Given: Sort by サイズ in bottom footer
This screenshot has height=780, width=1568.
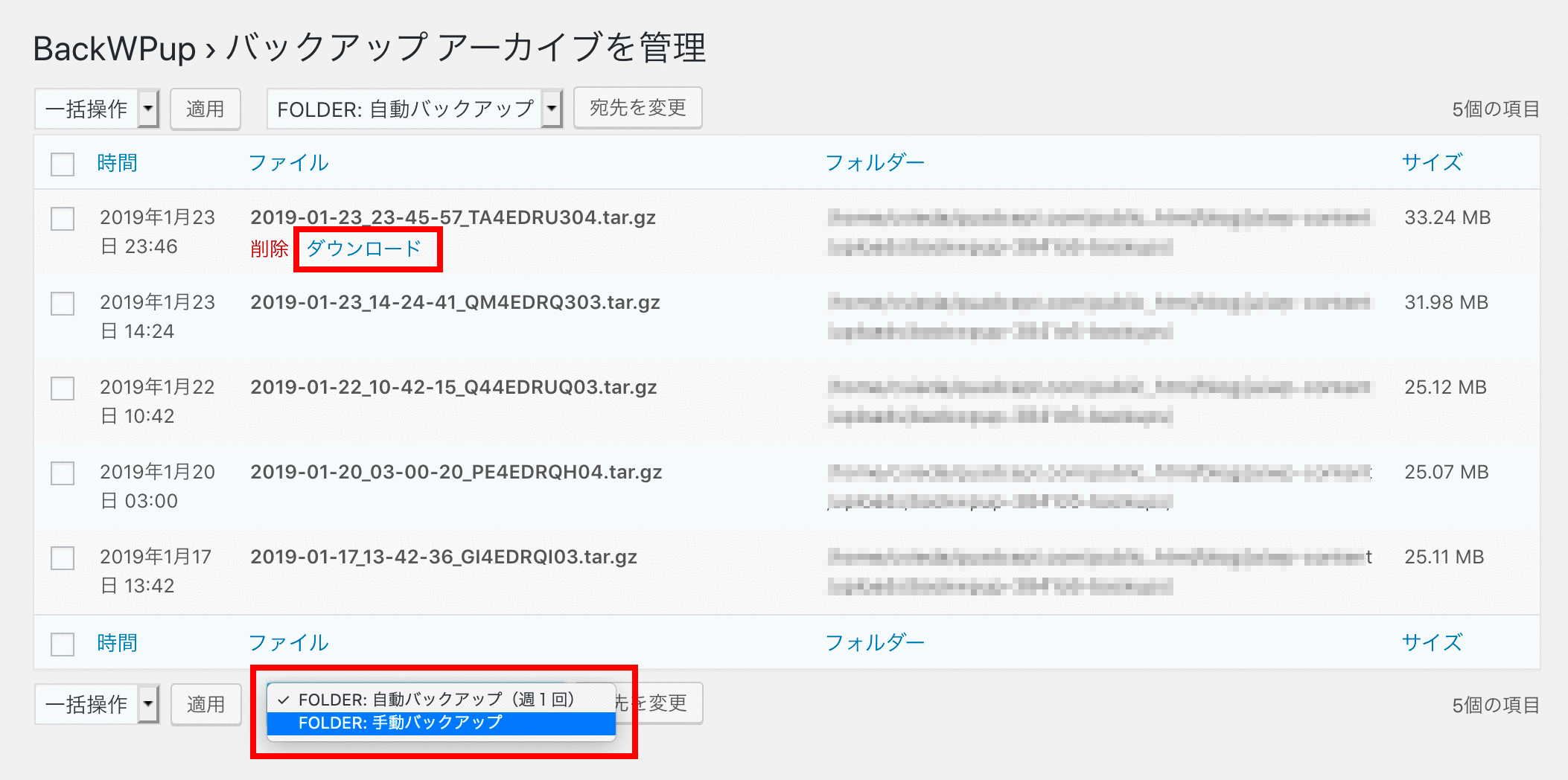Looking at the screenshot, I should [x=1432, y=643].
